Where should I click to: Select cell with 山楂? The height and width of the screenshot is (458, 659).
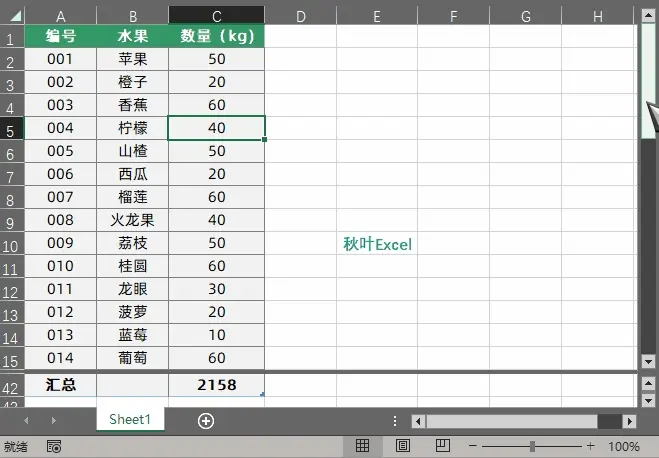click(132, 151)
